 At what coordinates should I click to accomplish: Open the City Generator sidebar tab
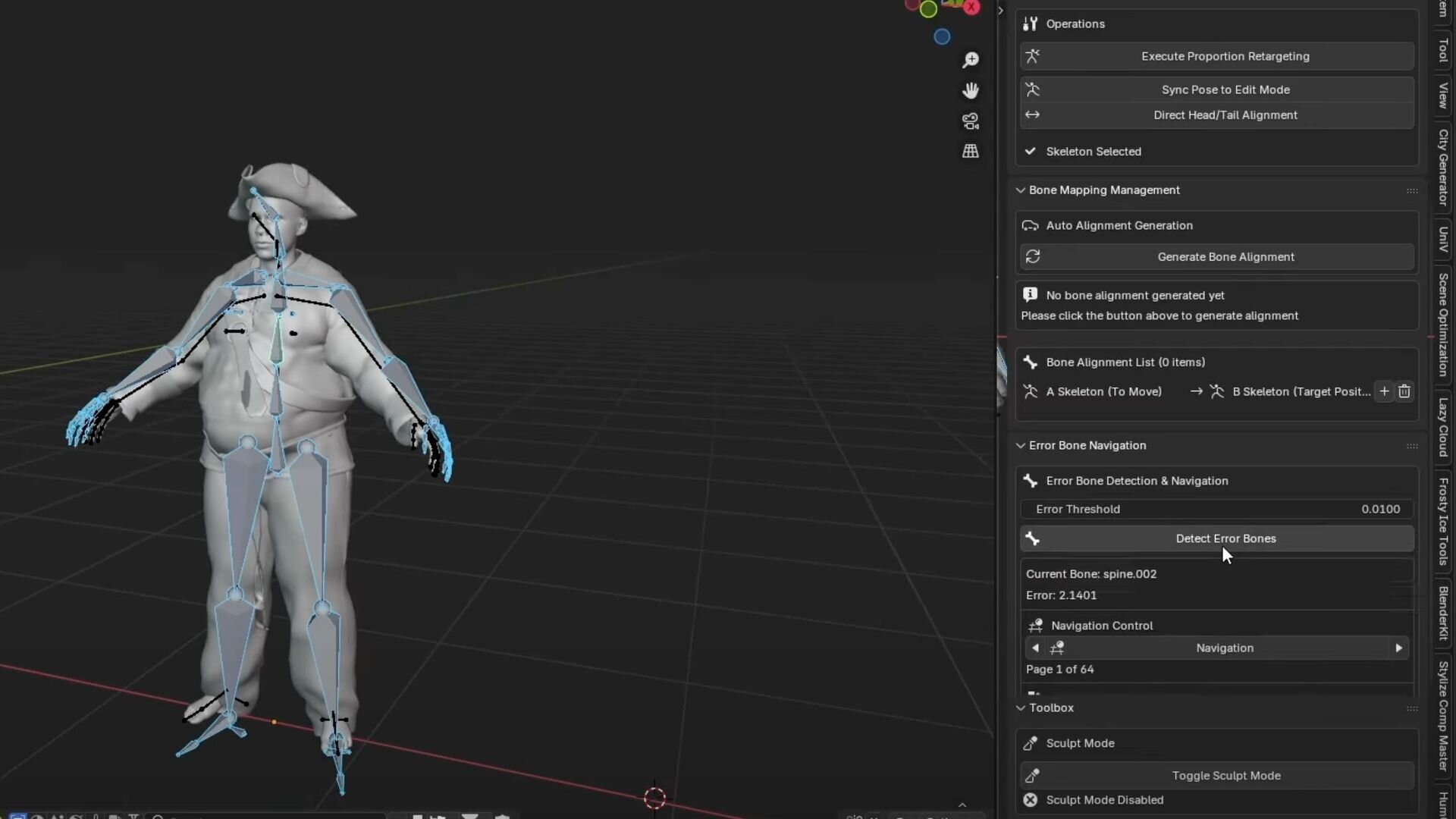(1443, 167)
